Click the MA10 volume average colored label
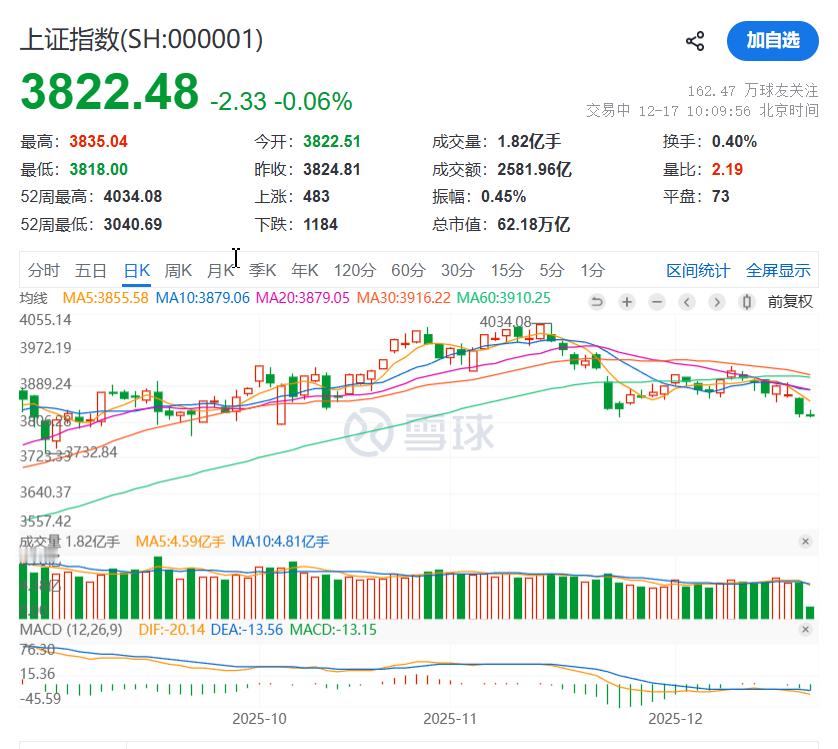The width and height of the screenshot is (838, 749). coord(280,540)
